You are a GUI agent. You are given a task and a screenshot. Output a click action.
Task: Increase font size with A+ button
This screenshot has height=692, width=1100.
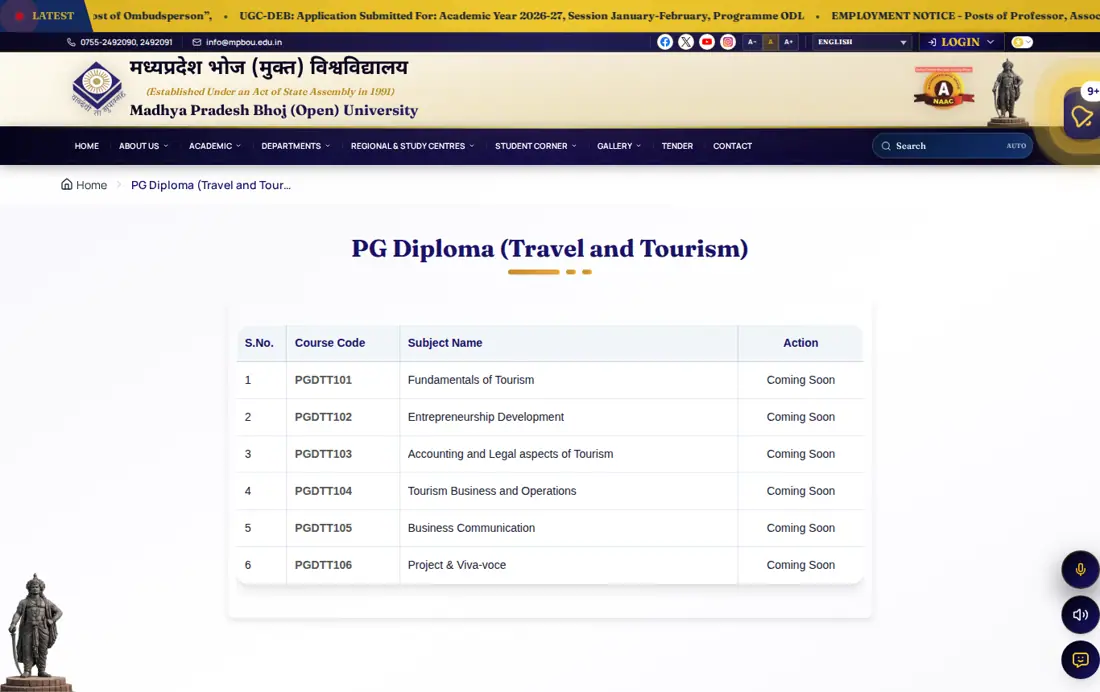pos(789,42)
